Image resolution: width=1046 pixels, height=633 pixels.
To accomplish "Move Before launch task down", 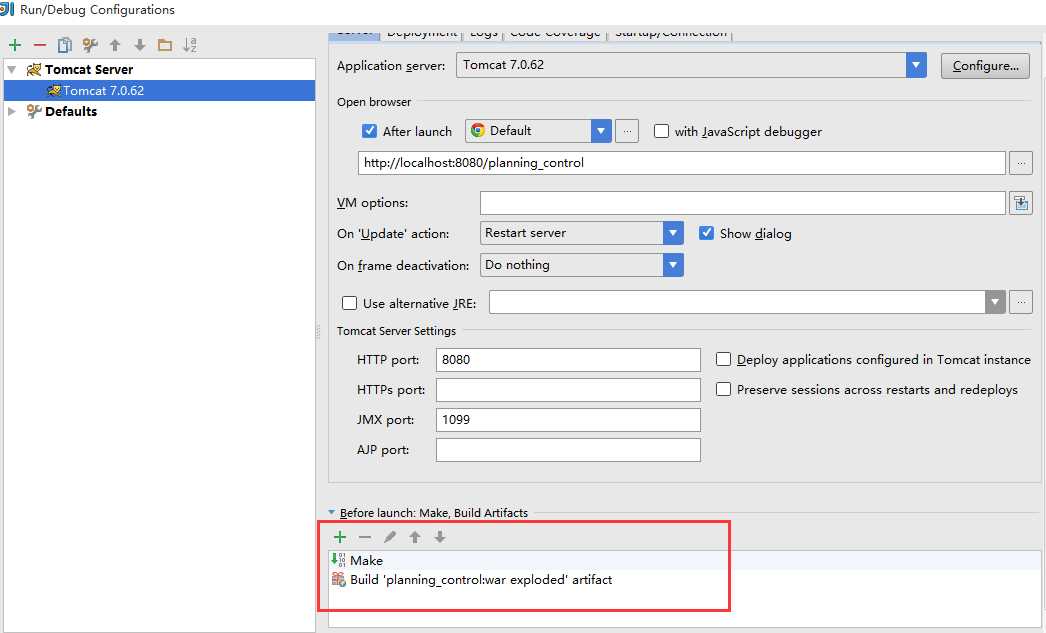I will coord(440,537).
